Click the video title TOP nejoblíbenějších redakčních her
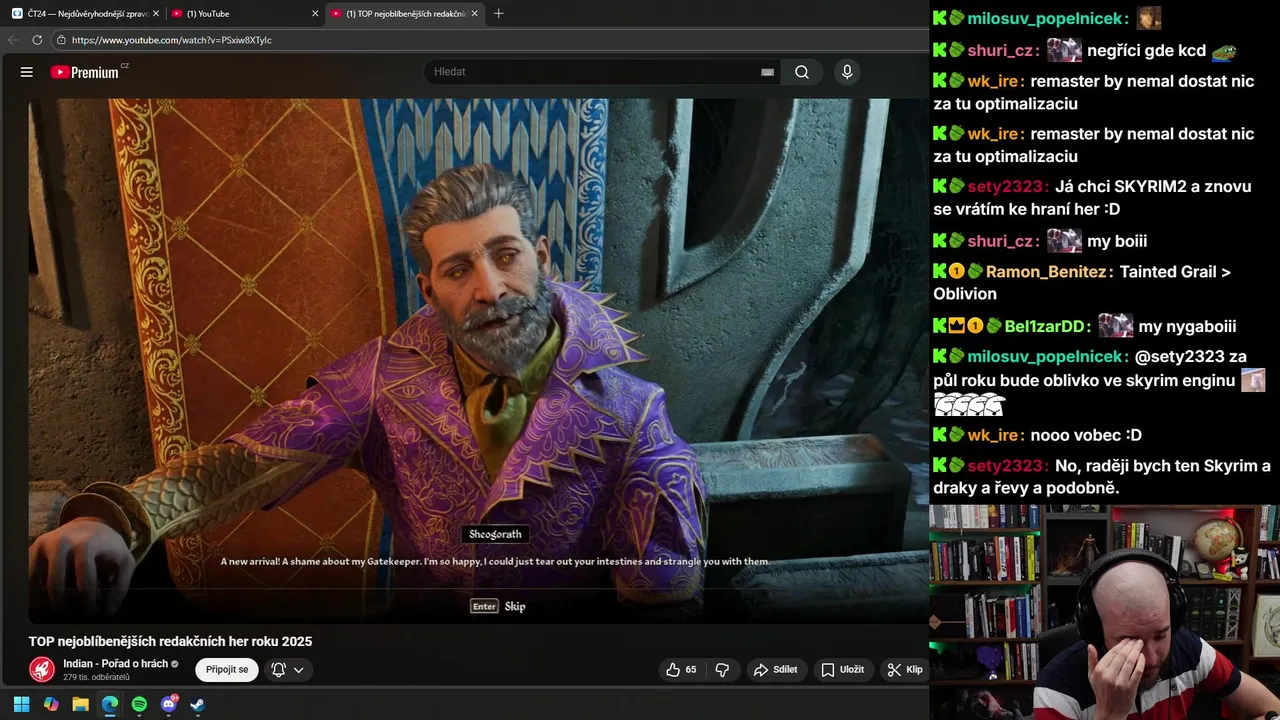Image resolution: width=1280 pixels, height=720 pixels. pos(170,641)
